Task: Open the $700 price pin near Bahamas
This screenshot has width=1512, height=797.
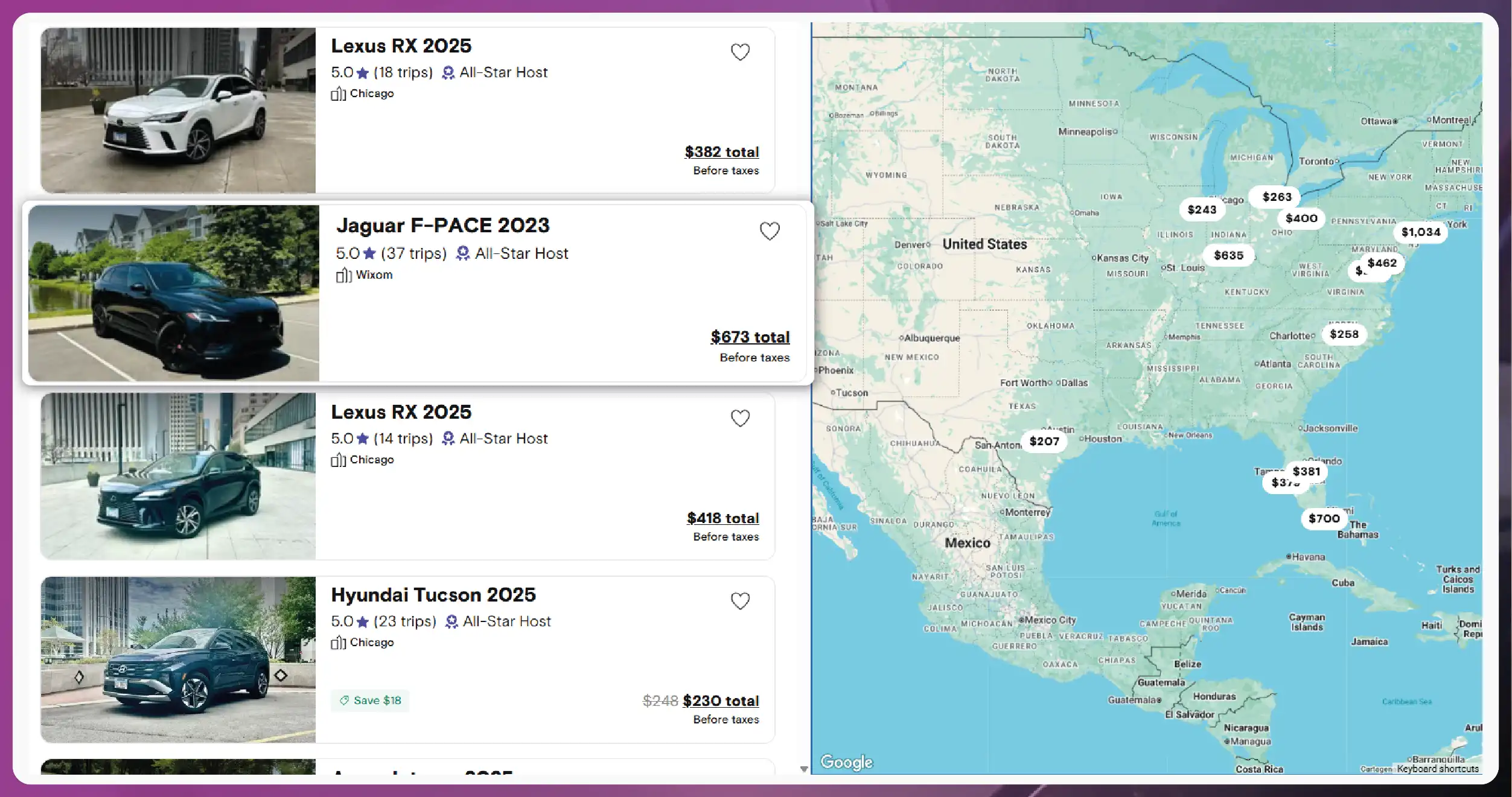Action: click(x=1324, y=518)
